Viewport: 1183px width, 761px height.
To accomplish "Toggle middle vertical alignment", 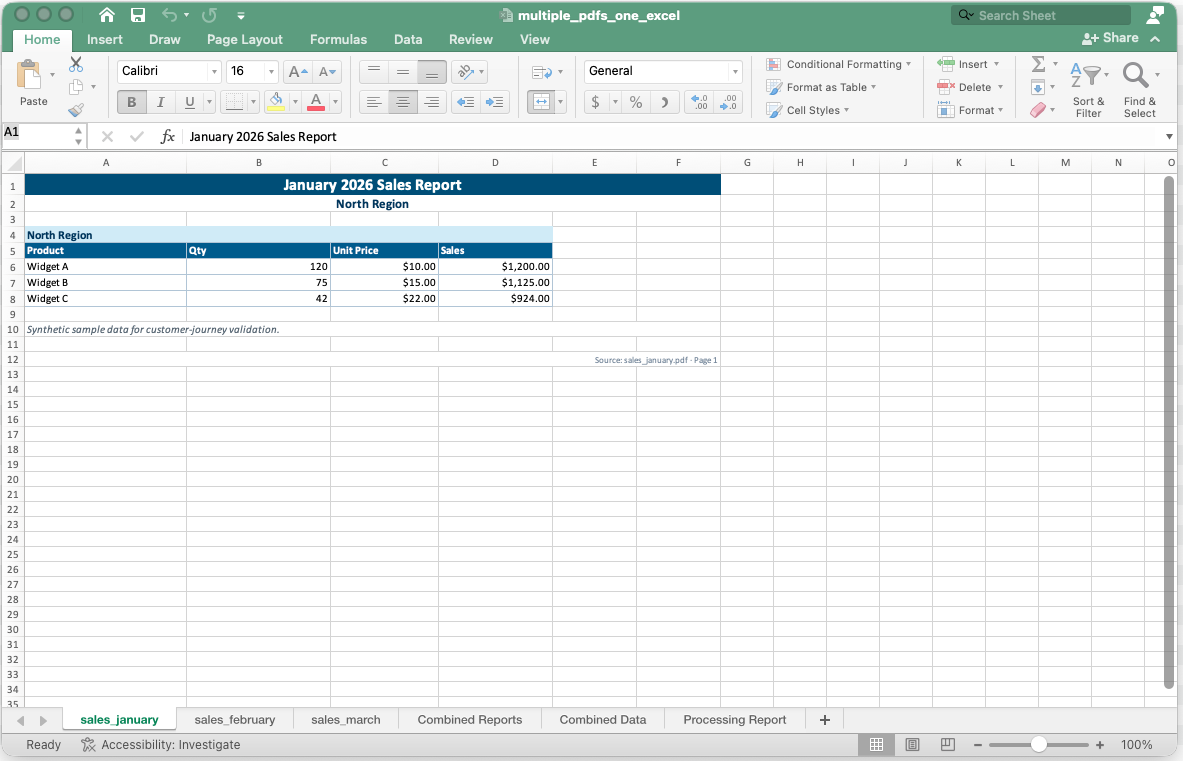I will coord(403,72).
